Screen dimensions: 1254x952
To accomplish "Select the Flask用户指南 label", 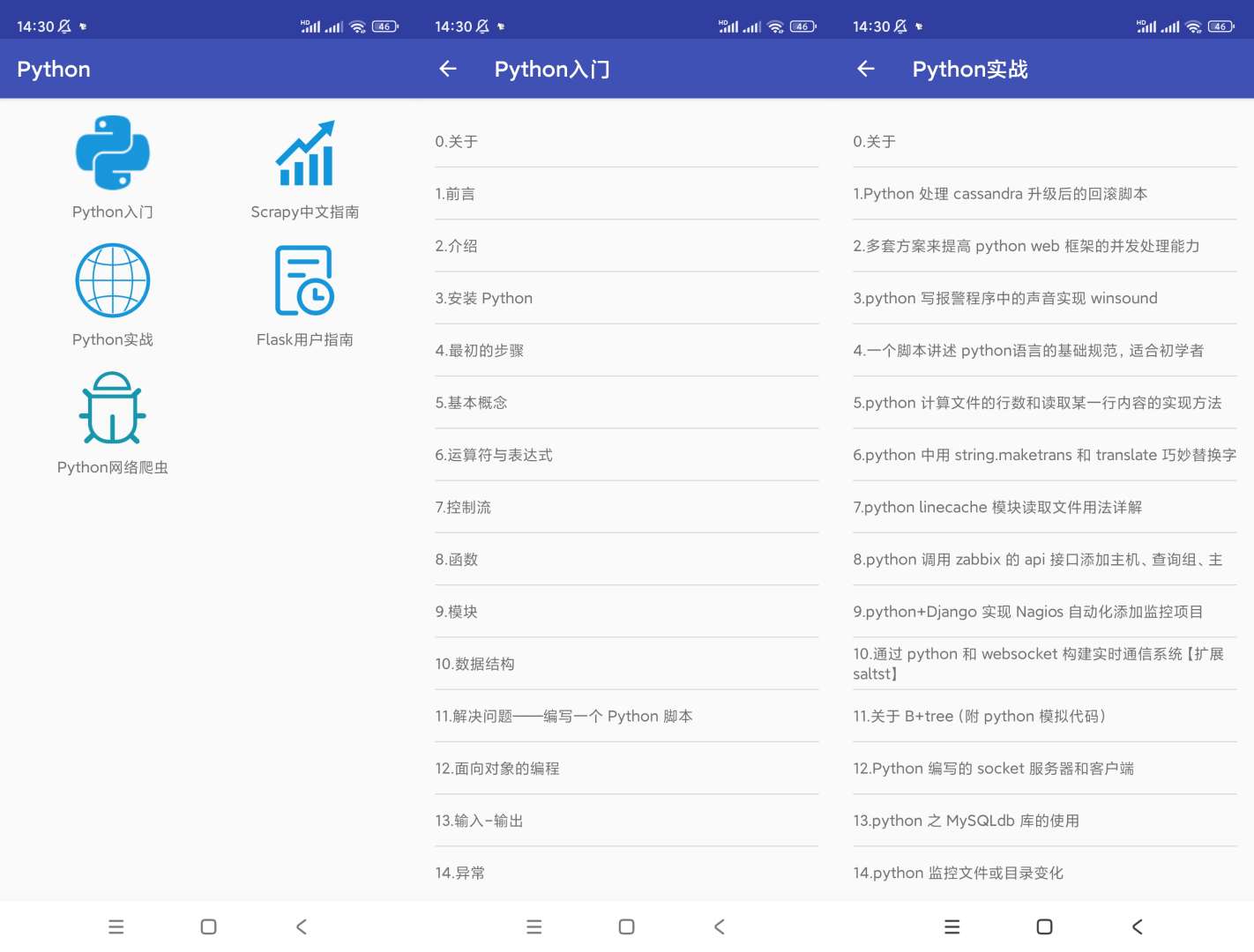I will pos(305,339).
